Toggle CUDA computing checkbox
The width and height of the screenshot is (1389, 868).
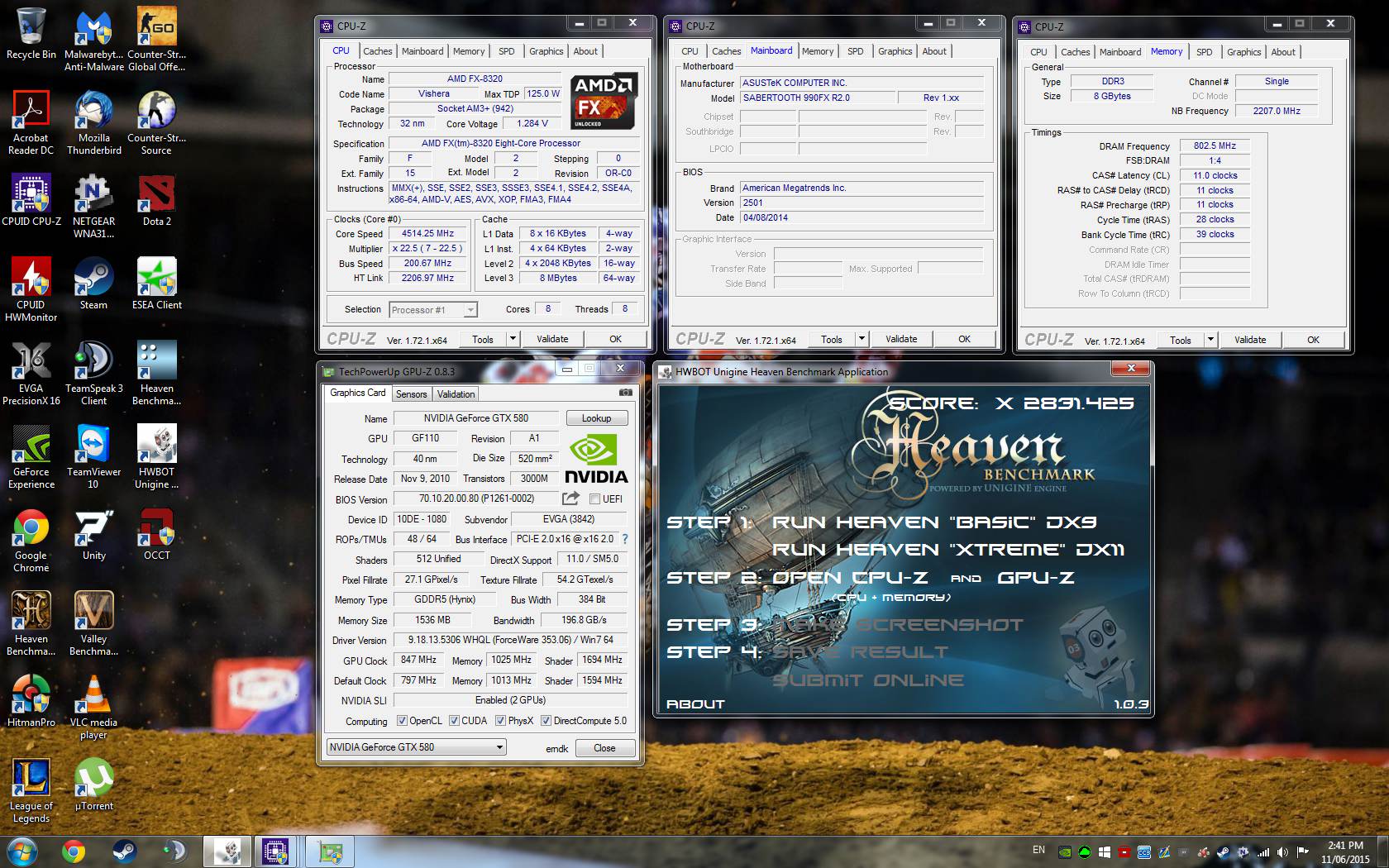454,720
